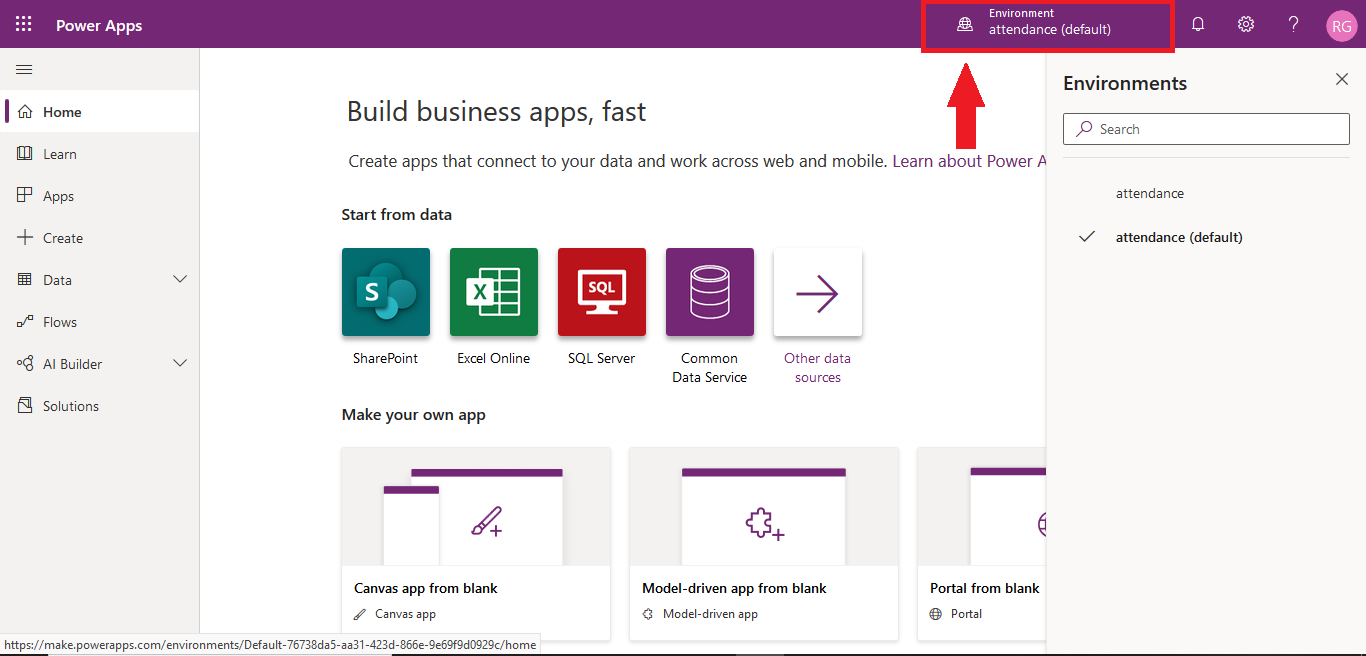Expand the AI Builder section chevron

[180, 364]
